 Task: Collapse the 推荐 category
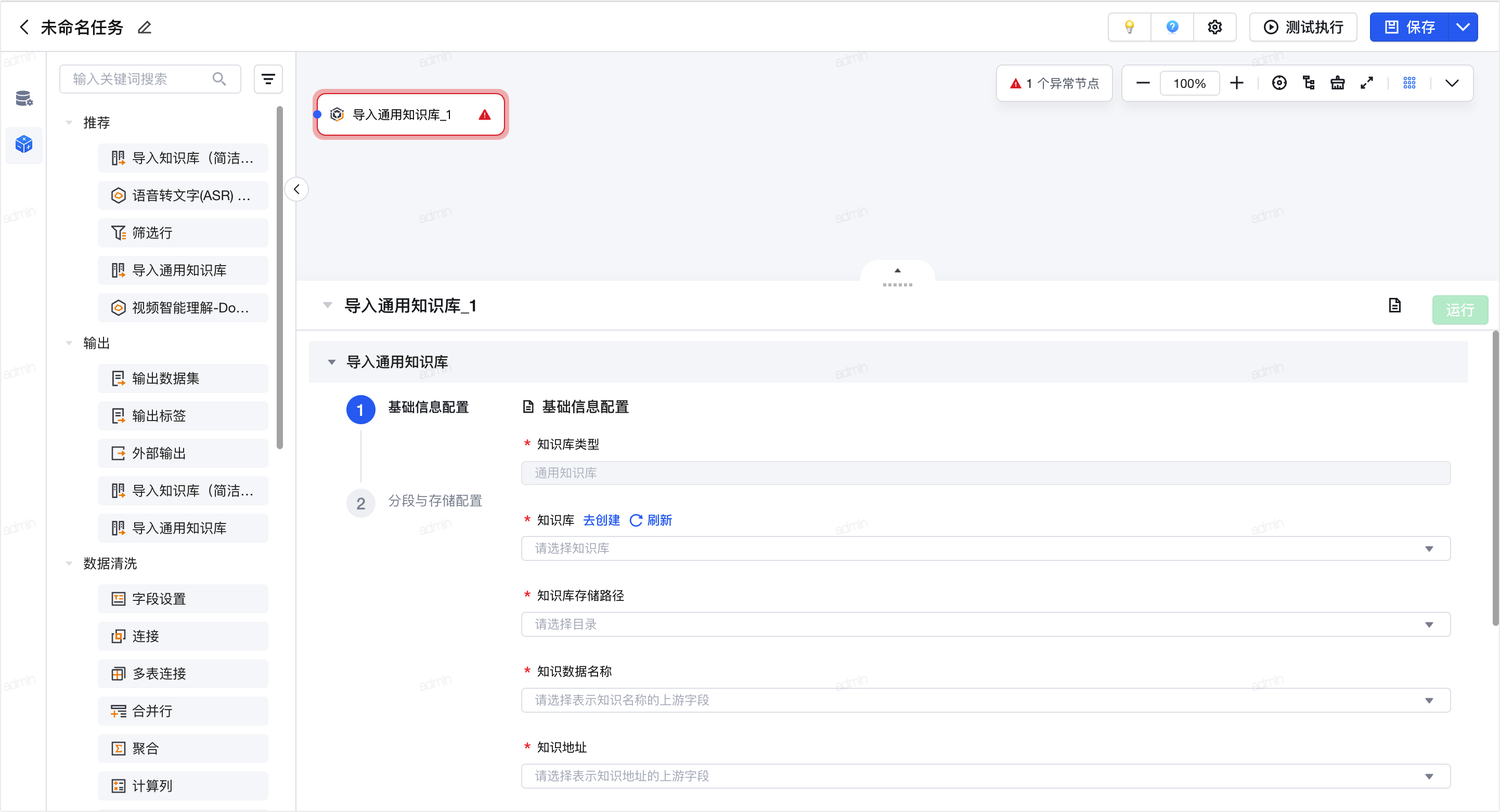click(x=69, y=122)
